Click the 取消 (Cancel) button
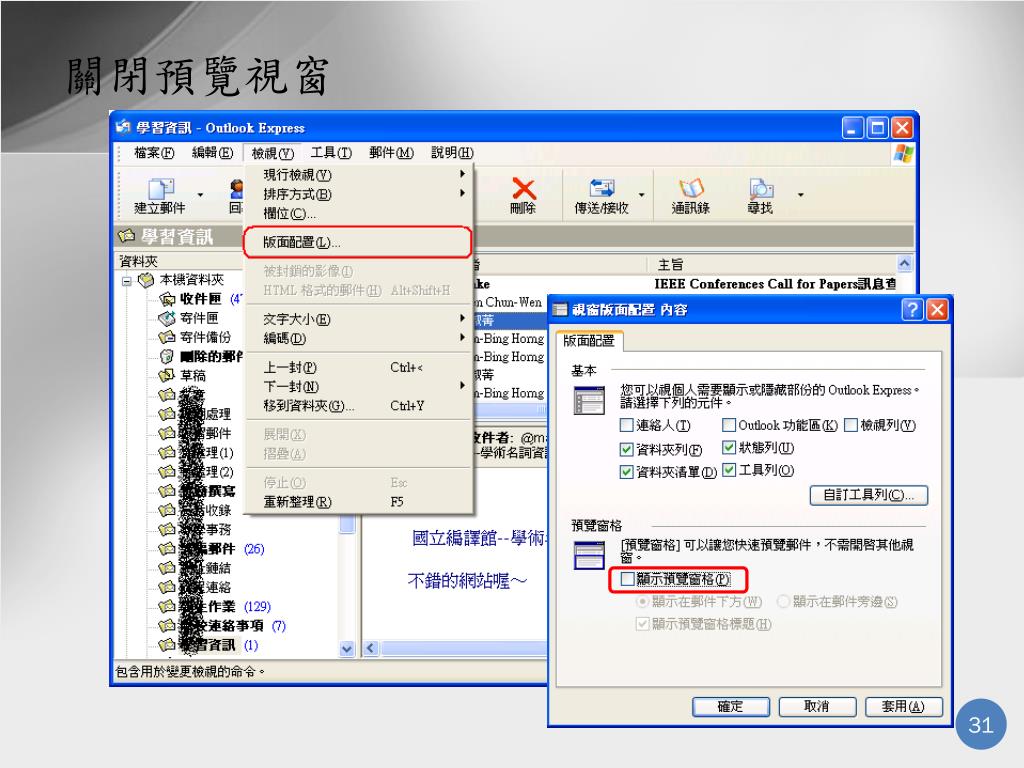Image resolution: width=1024 pixels, height=768 pixels. (817, 707)
